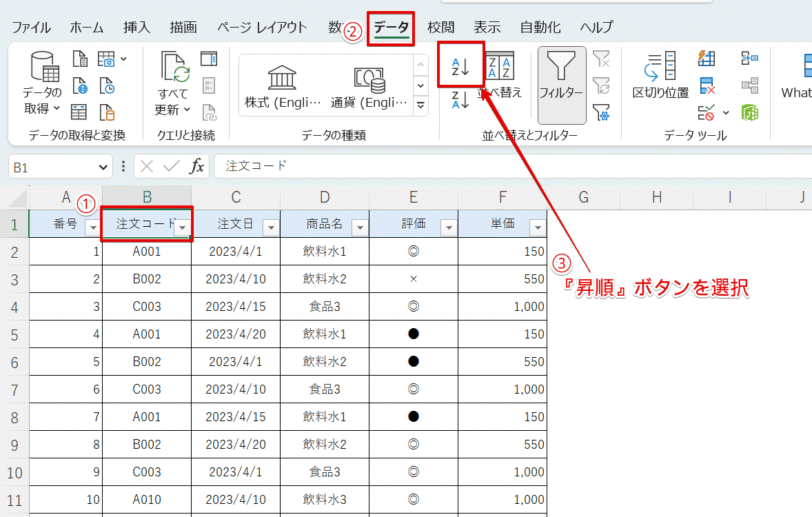Move the data types gallery down one row
Image resolution: width=812 pixels, height=517 pixels.
point(420,85)
